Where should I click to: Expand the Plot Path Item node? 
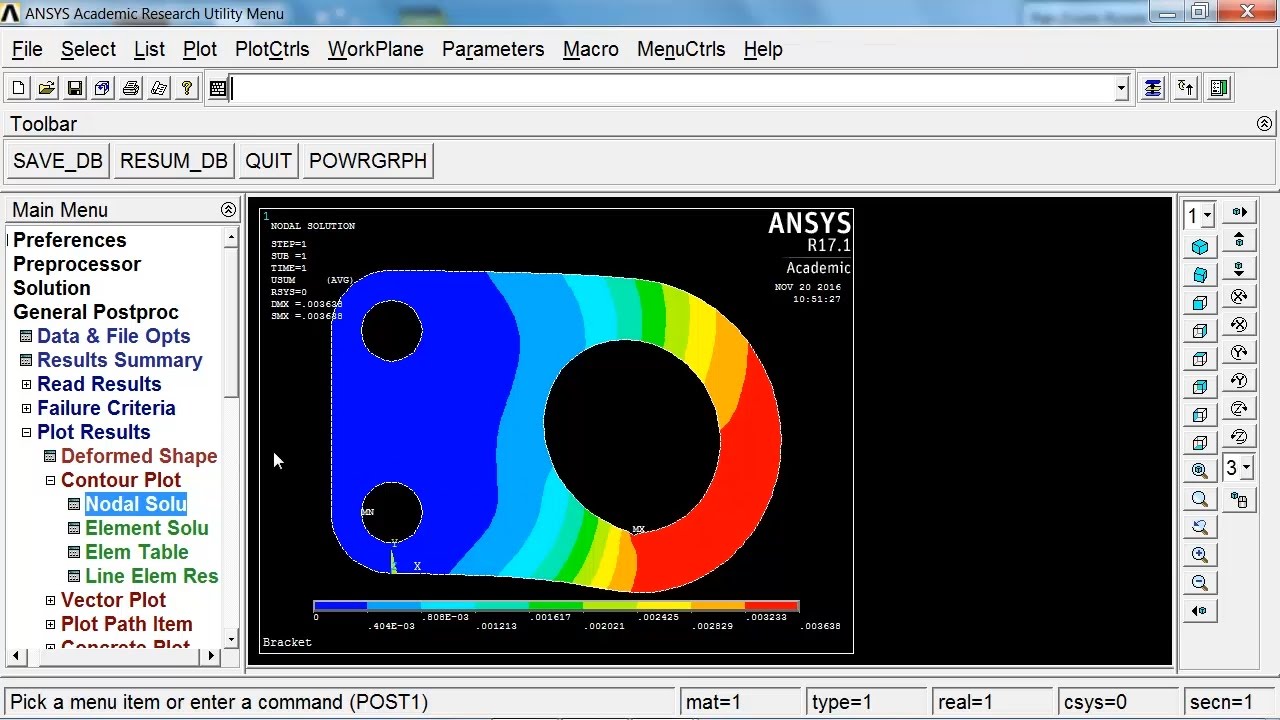50,624
